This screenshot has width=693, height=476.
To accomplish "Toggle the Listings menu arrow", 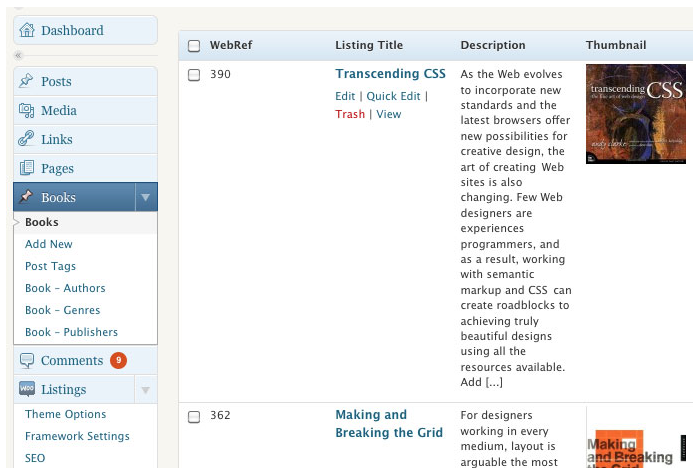I will (x=145, y=389).
